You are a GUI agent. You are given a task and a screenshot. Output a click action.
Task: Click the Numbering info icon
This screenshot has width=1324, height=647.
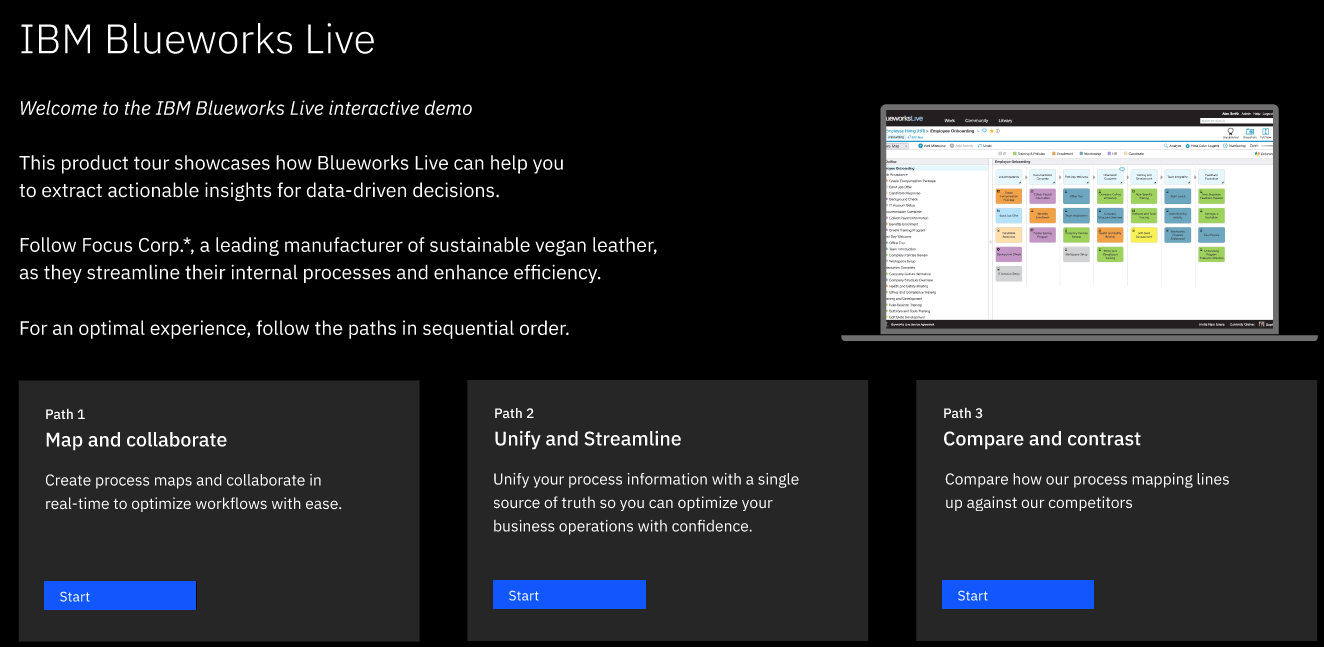[1226, 146]
